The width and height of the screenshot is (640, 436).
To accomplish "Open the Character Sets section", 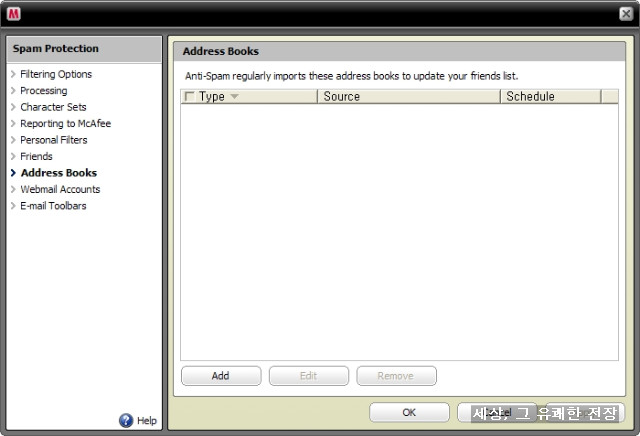I will tap(53, 107).
